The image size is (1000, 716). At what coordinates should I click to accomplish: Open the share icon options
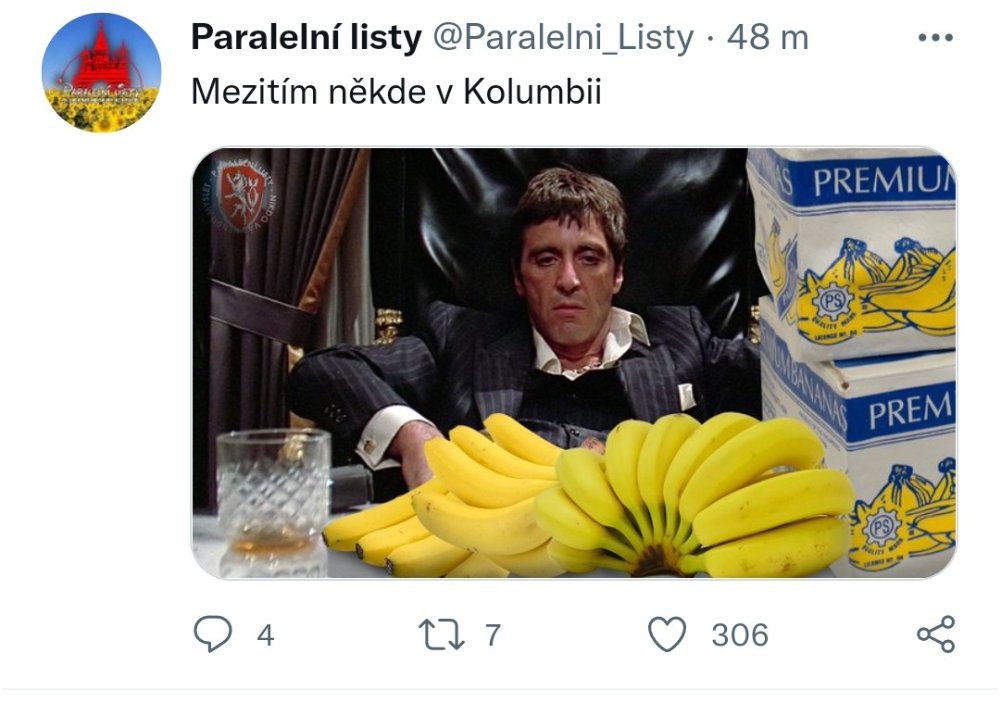(x=935, y=635)
